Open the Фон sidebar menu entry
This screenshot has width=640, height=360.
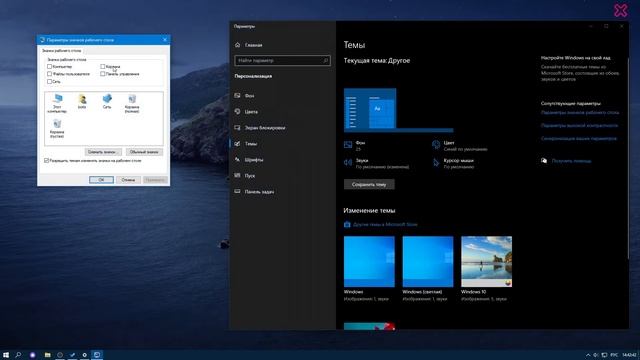[x=249, y=96]
